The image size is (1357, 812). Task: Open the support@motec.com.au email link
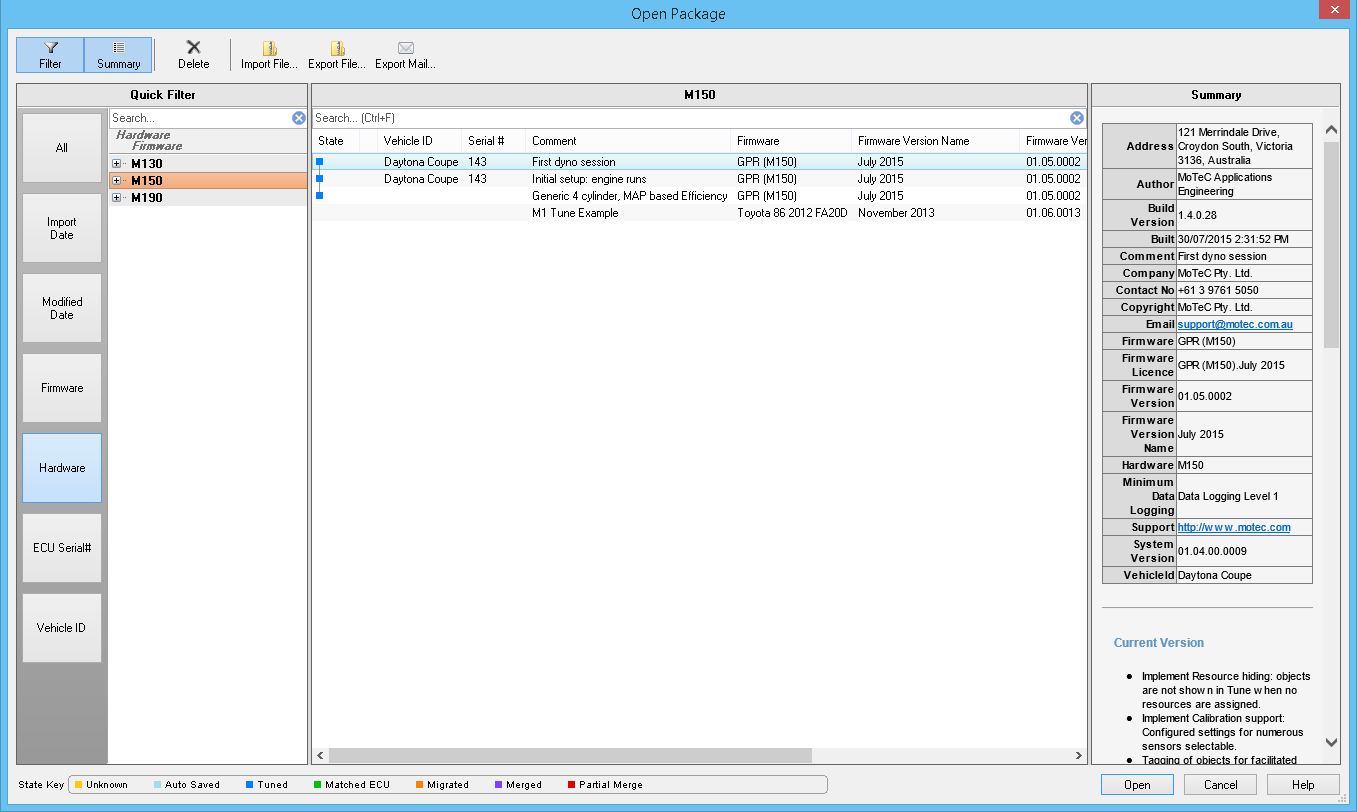coord(1235,325)
